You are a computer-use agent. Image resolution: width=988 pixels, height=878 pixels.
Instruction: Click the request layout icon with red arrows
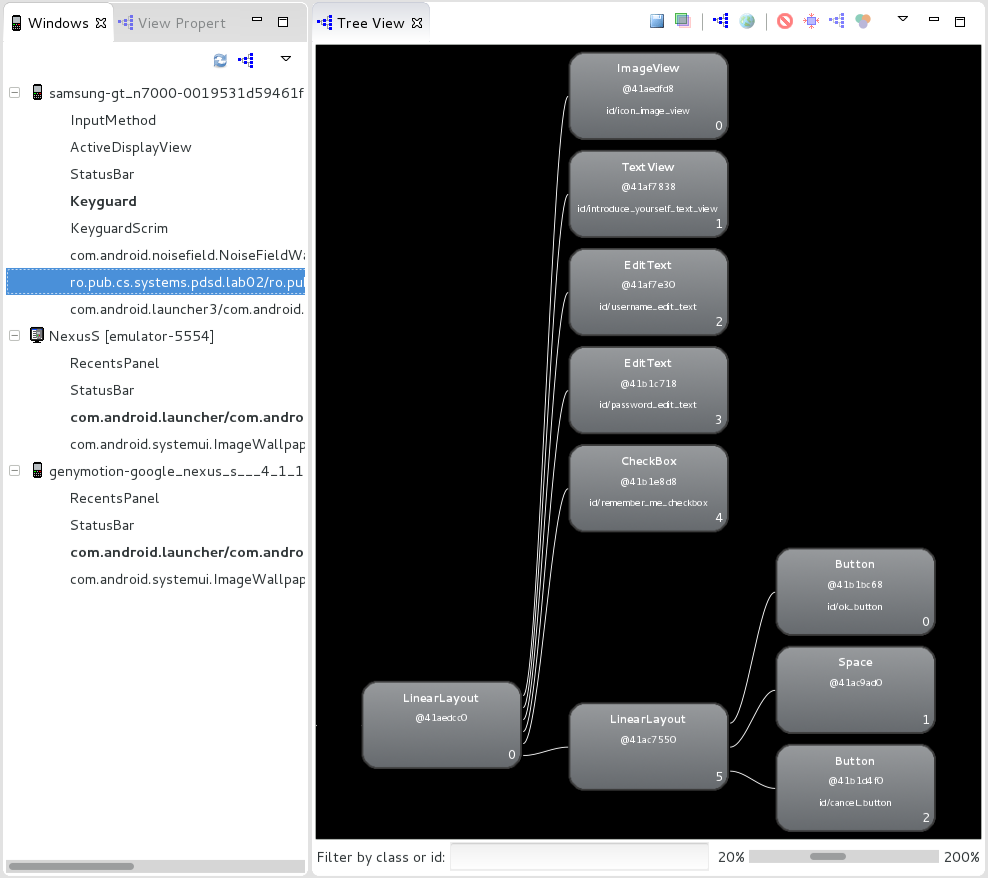tap(811, 21)
